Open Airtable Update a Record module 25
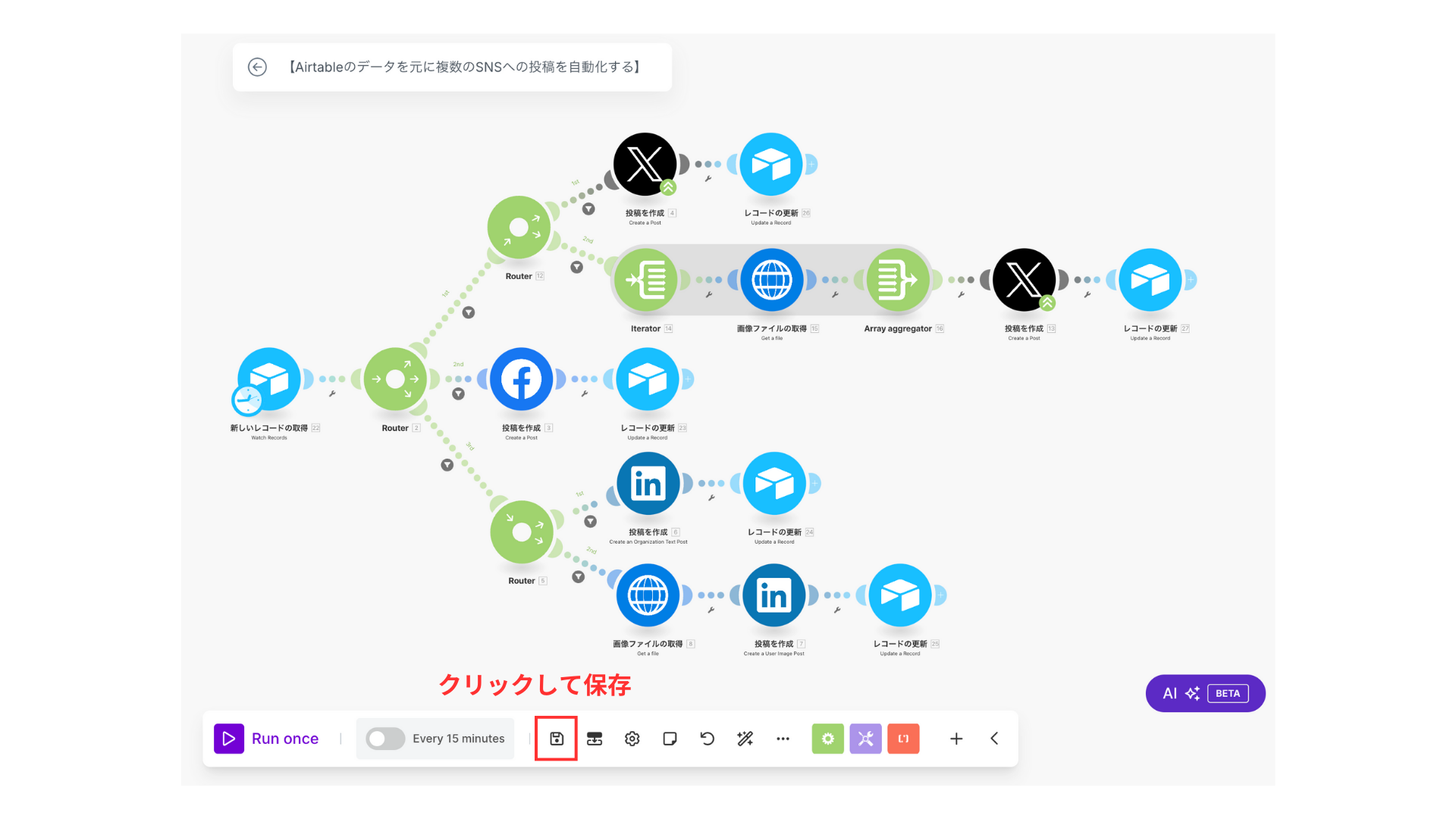Image resolution: width=1456 pixels, height=819 pixels. pos(900,595)
